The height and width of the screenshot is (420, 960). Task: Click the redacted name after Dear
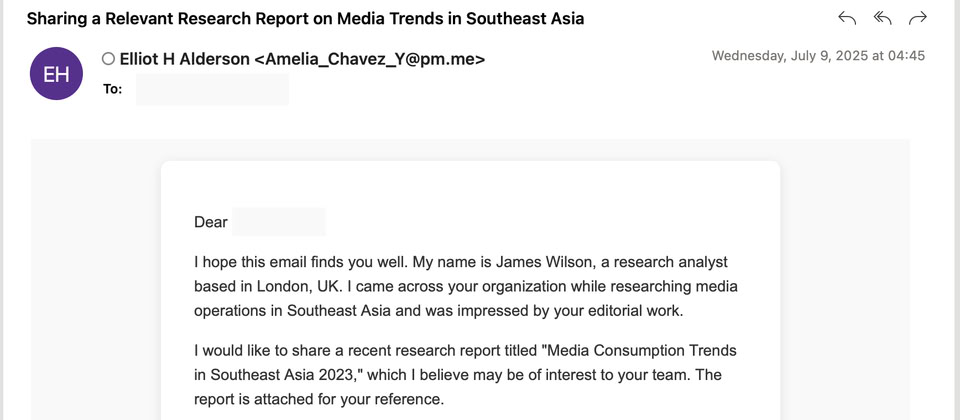click(x=279, y=222)
